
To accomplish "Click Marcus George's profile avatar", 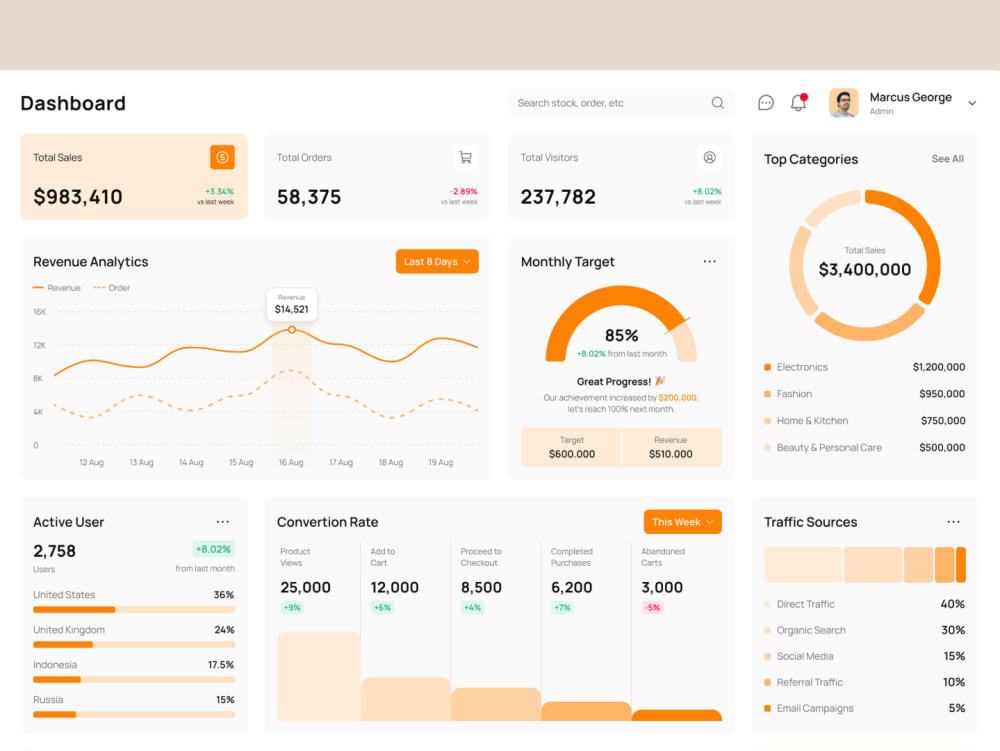I will click(843, 103).
